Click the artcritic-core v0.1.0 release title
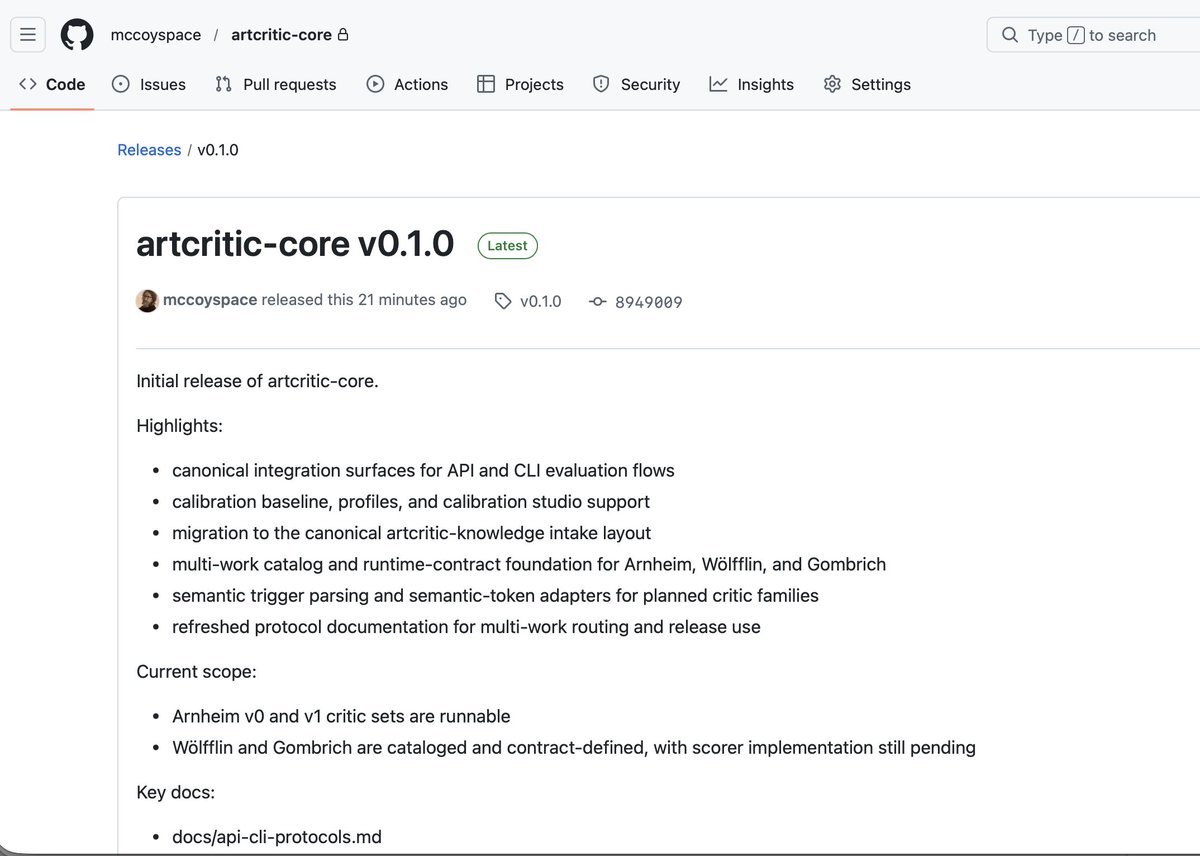 [295, 244]
